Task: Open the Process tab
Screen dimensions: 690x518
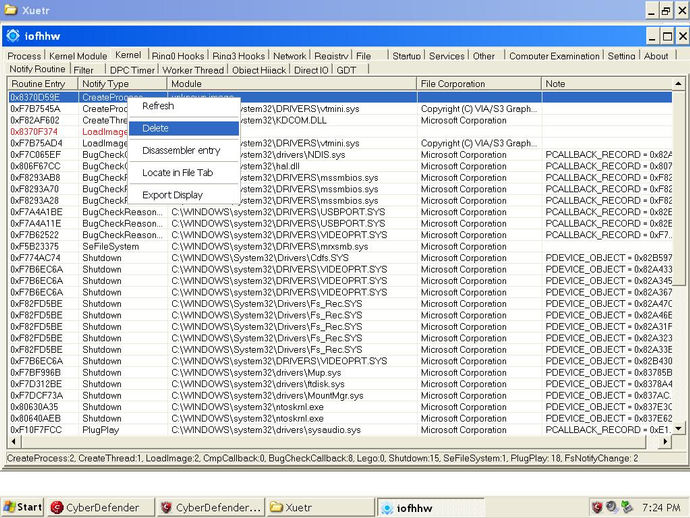Action: point(24,56)
